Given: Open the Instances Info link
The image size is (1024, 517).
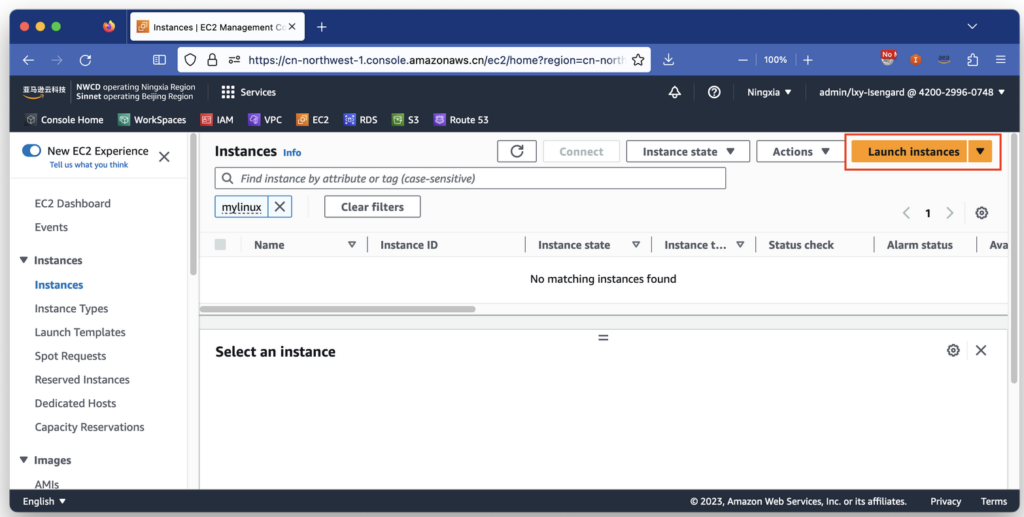Looking at the screenshot, I should click(x=292, y=153).
